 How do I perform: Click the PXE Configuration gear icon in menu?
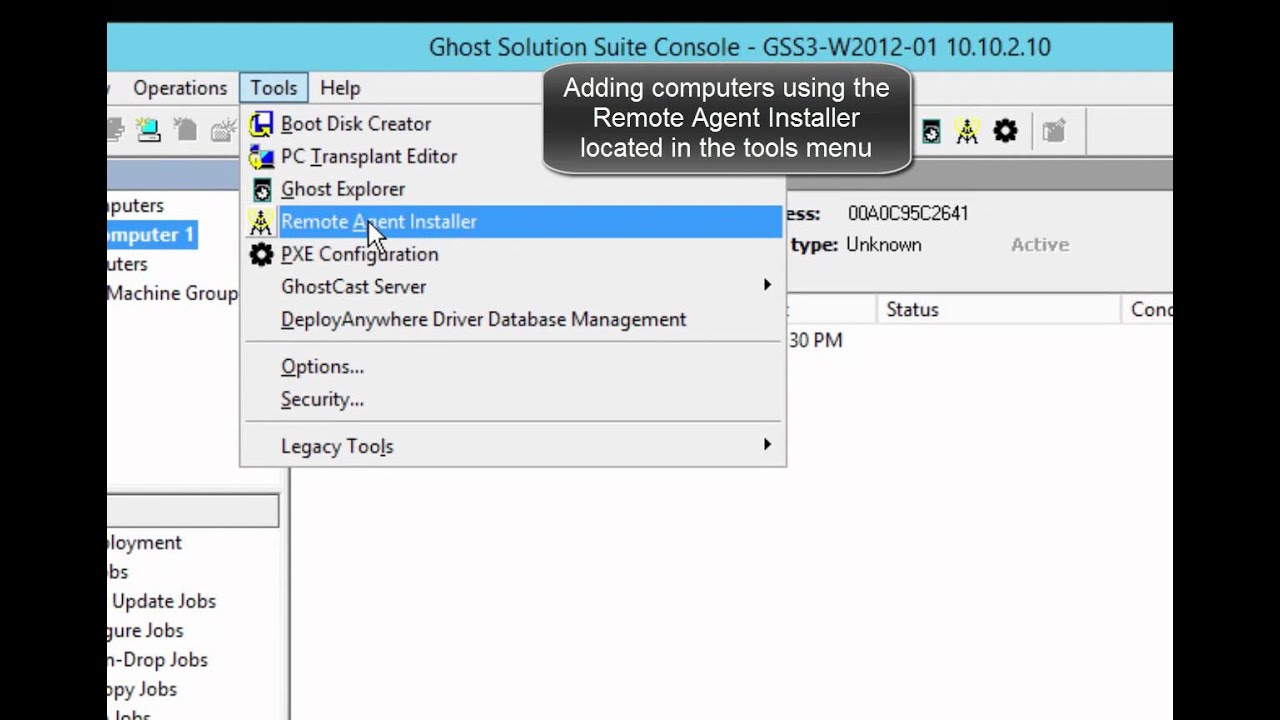click(x=261, y=254)
